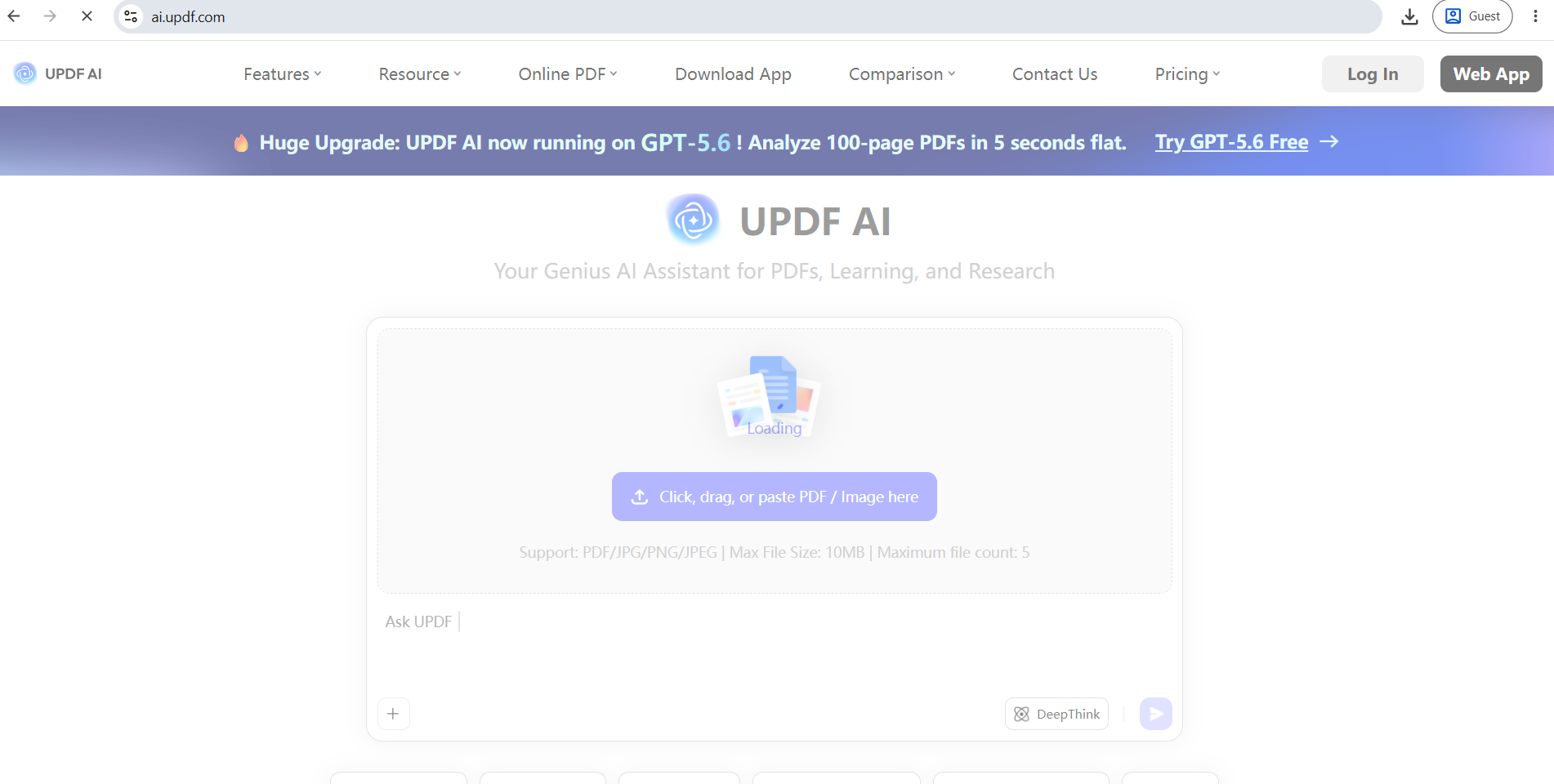
Task: Launch the Web App button
Action: [1491, 74]
